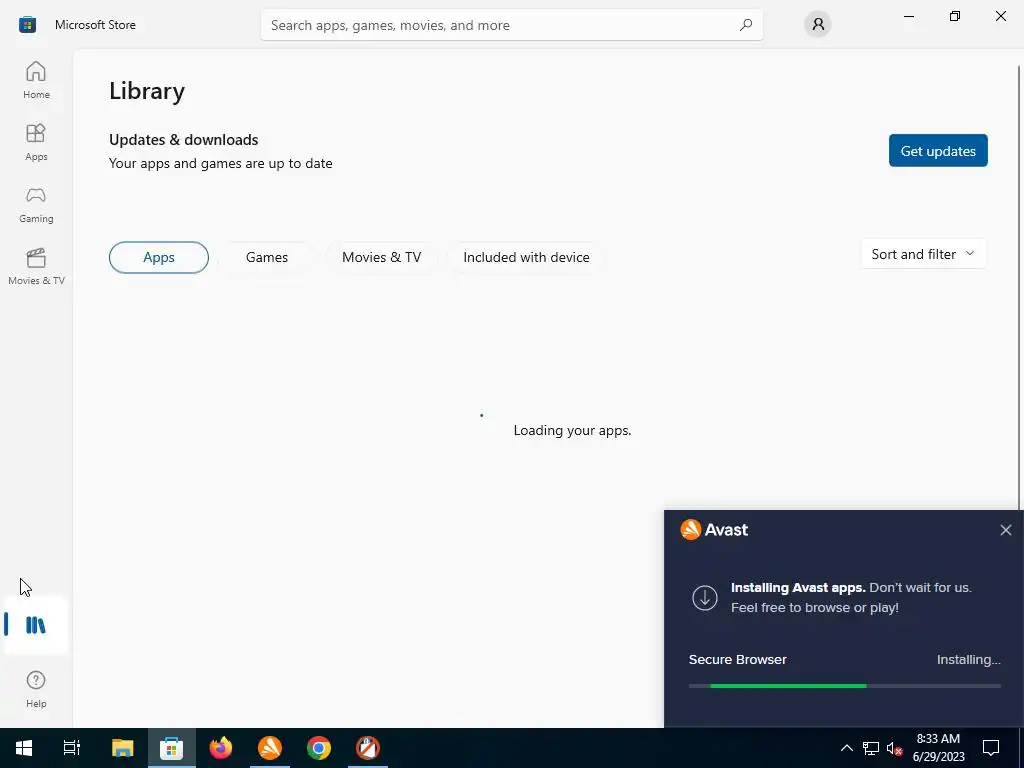Open Task View on the taskbar
Screen dimensions: 1024x768
[72, 748]
